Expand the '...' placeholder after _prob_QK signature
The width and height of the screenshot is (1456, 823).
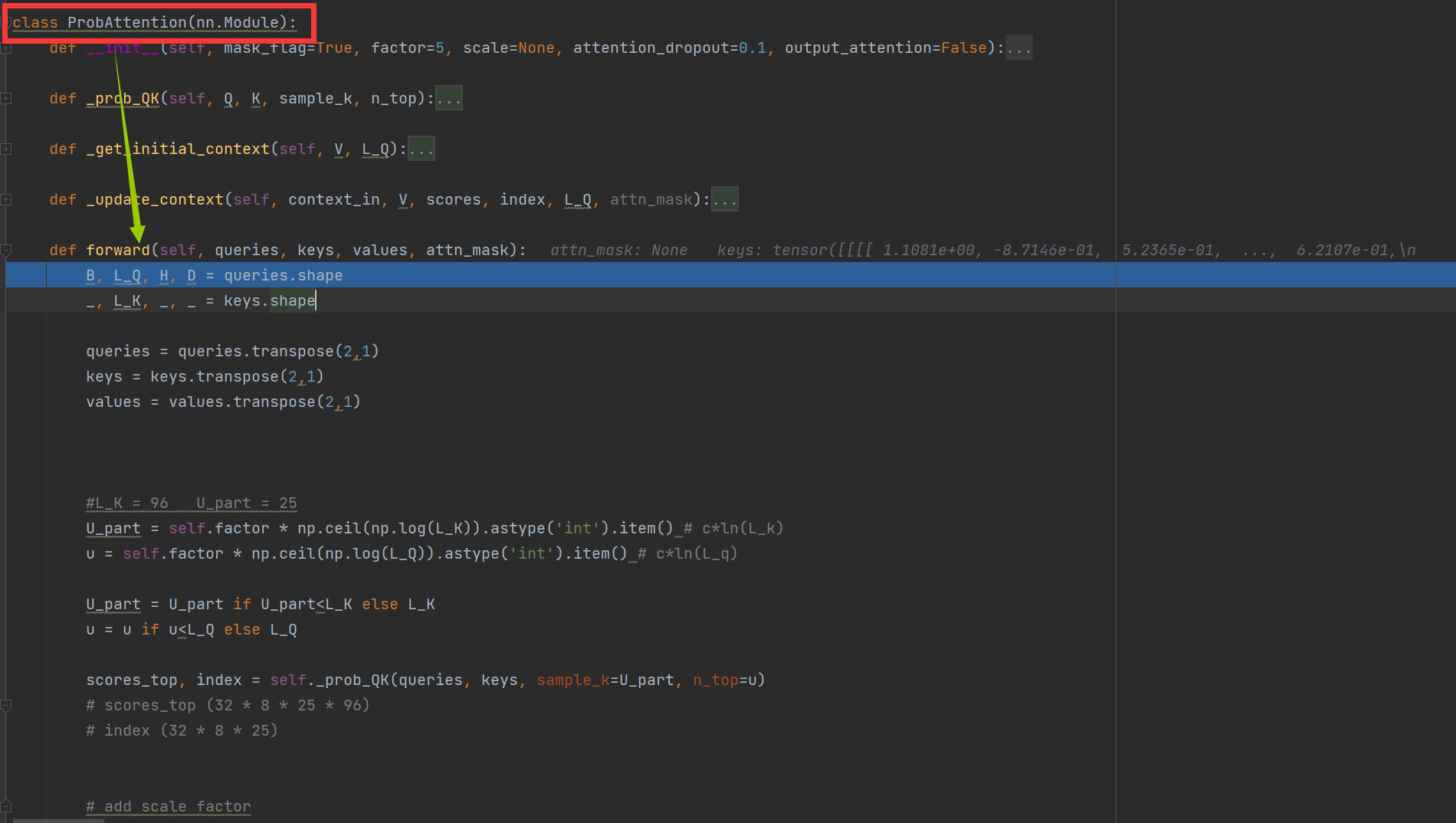click(448, 97)
